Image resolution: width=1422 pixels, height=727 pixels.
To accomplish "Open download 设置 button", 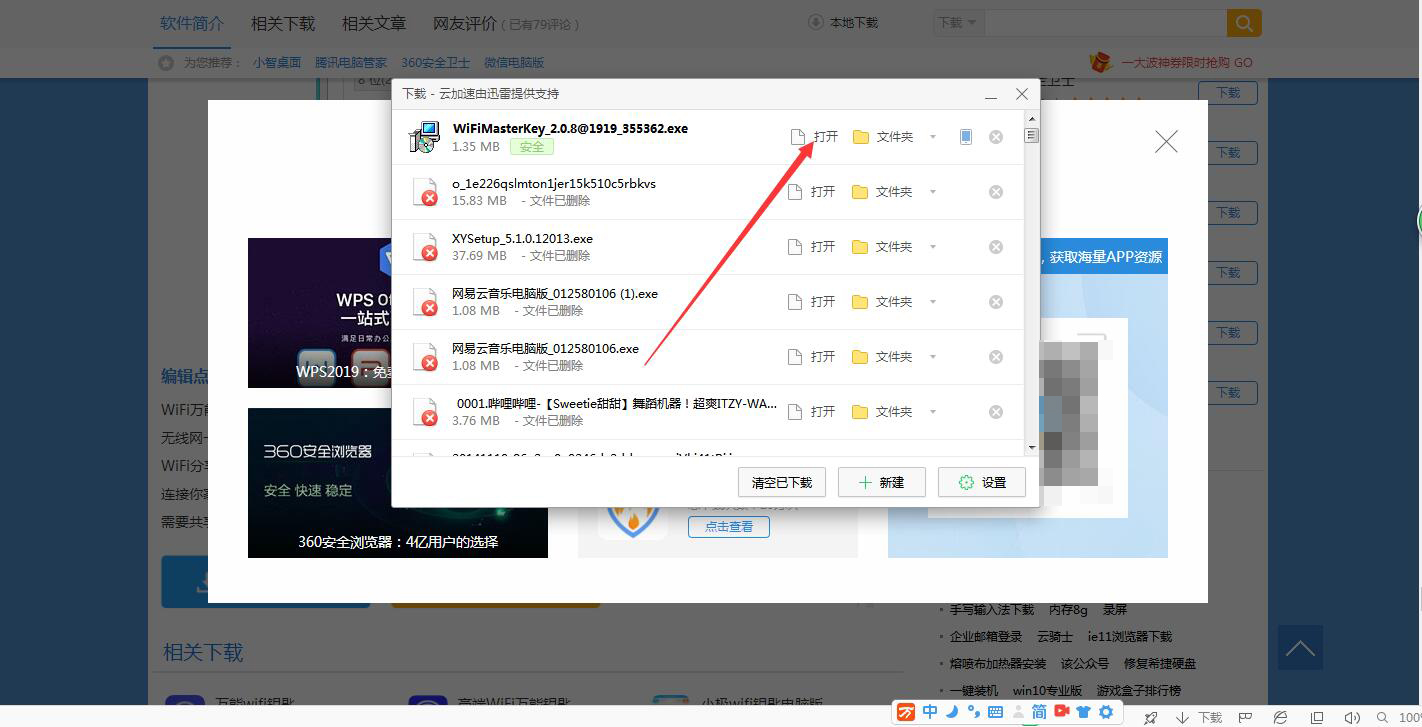I will [982, 482].
